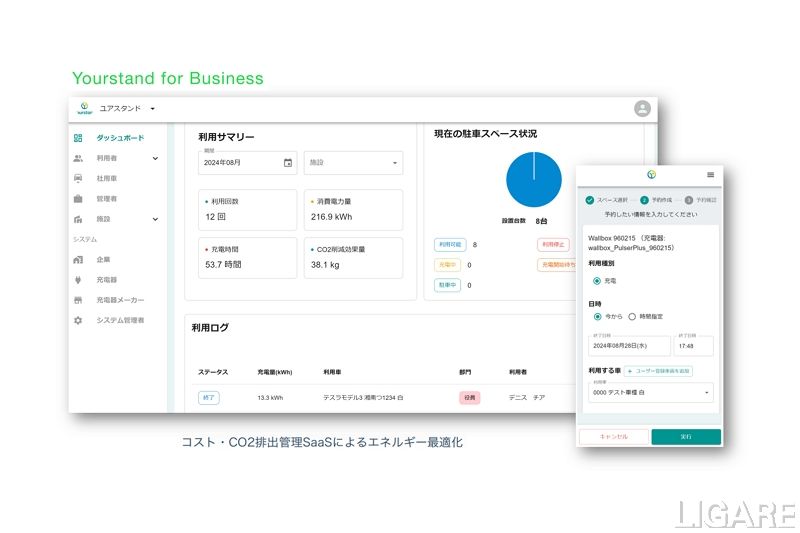Click the 充電器 plug icon
Viewport: 800px width, 533px height.
click(x=78, y=279)
